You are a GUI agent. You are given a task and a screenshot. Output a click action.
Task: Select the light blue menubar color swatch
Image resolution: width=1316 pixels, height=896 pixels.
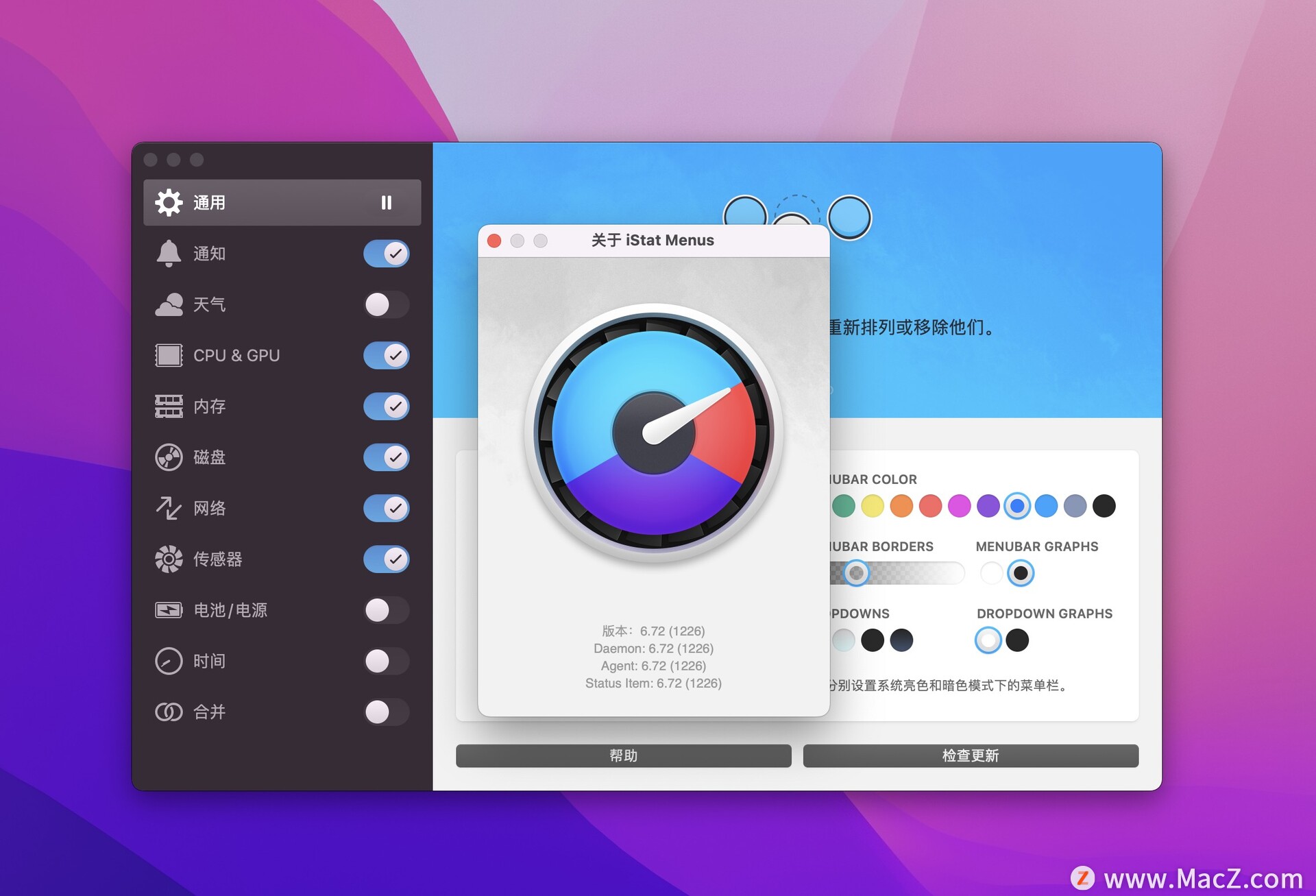(x=1046, y=506)
